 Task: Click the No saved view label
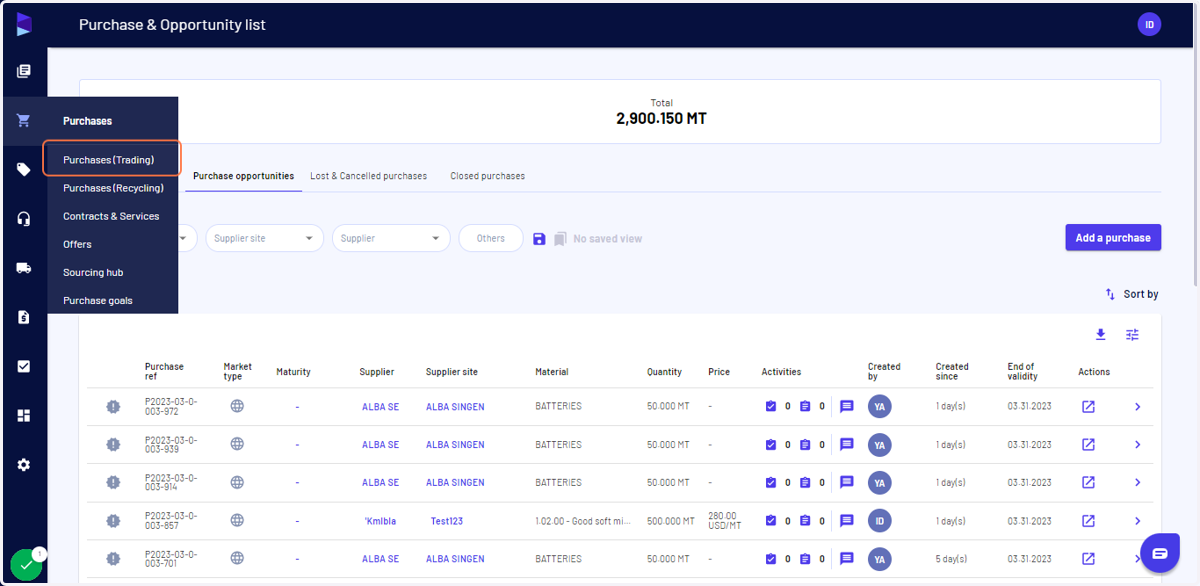point(608,239)
